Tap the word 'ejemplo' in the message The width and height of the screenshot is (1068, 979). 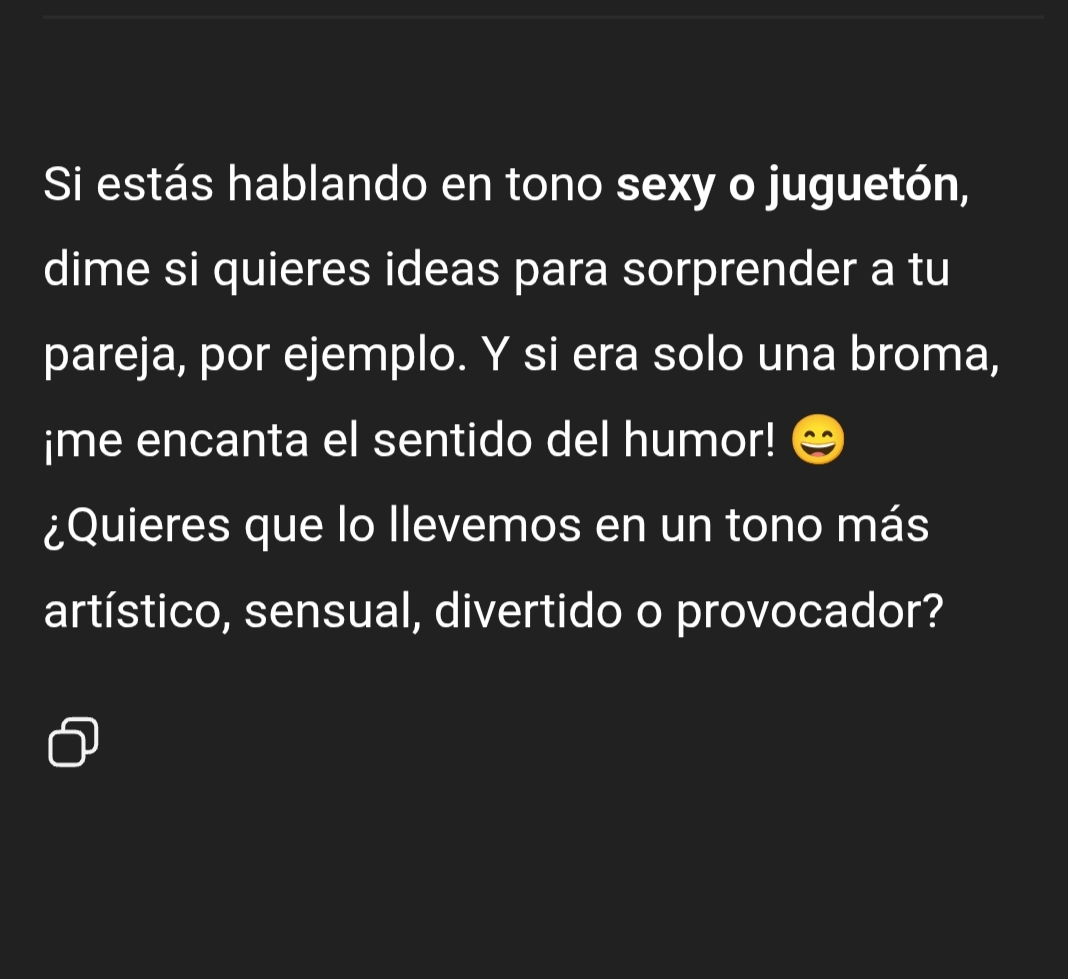[375, 356]
